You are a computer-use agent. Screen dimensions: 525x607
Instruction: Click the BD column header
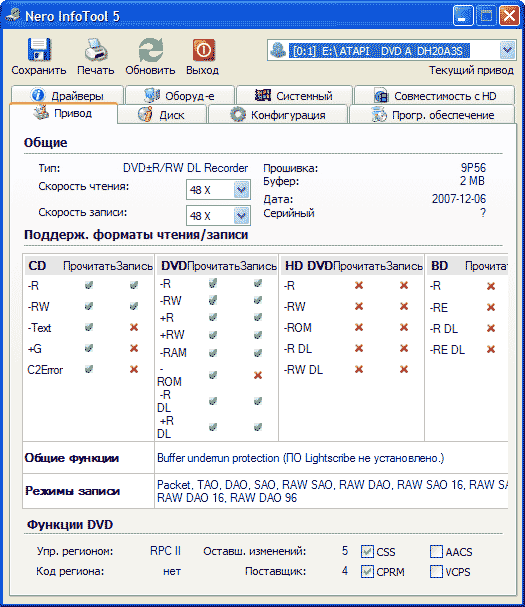(x=439, y=266)
